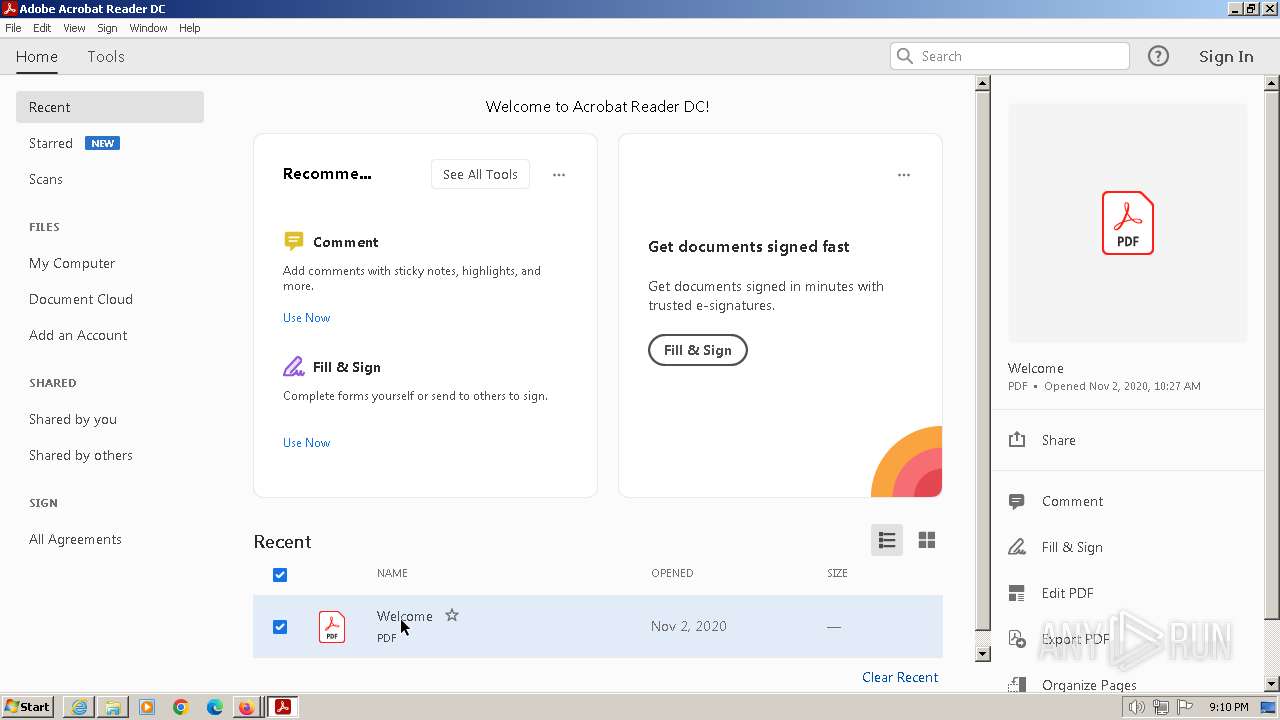Click Use Now under Comment
This screenshot has width=1280, height=720.
coord(306,317)
